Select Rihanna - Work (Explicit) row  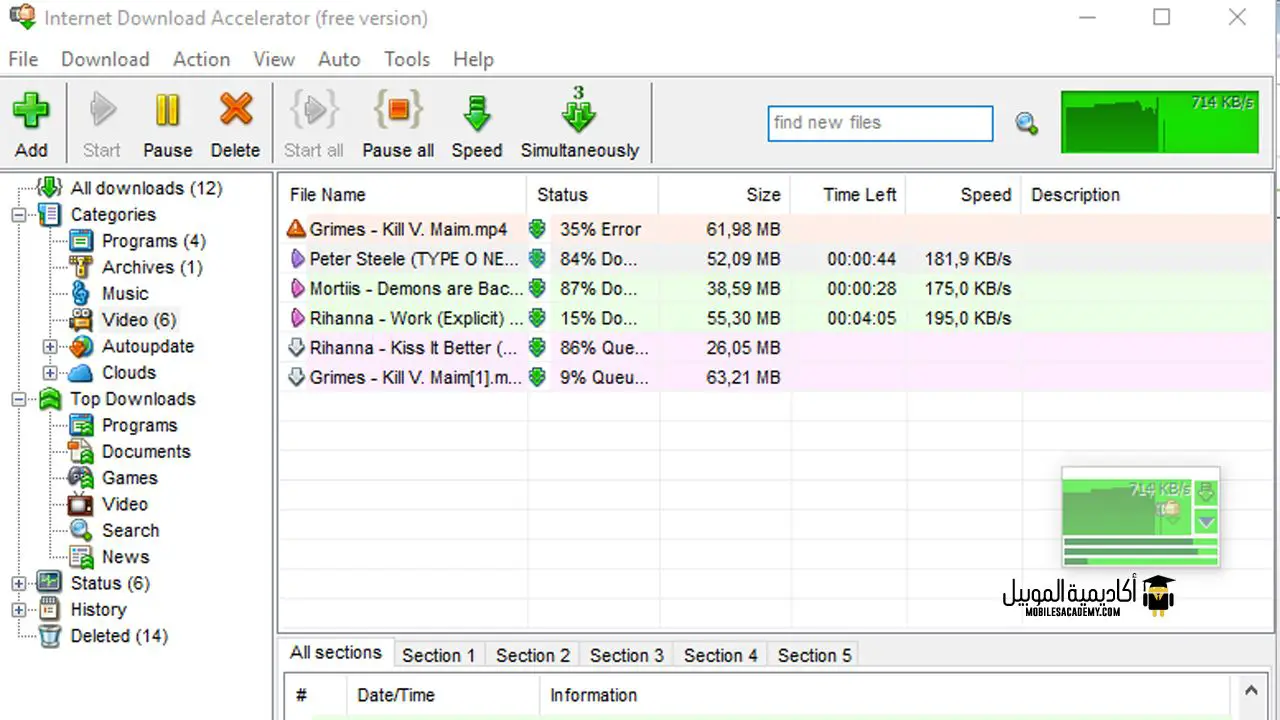[x=775, y=318]
